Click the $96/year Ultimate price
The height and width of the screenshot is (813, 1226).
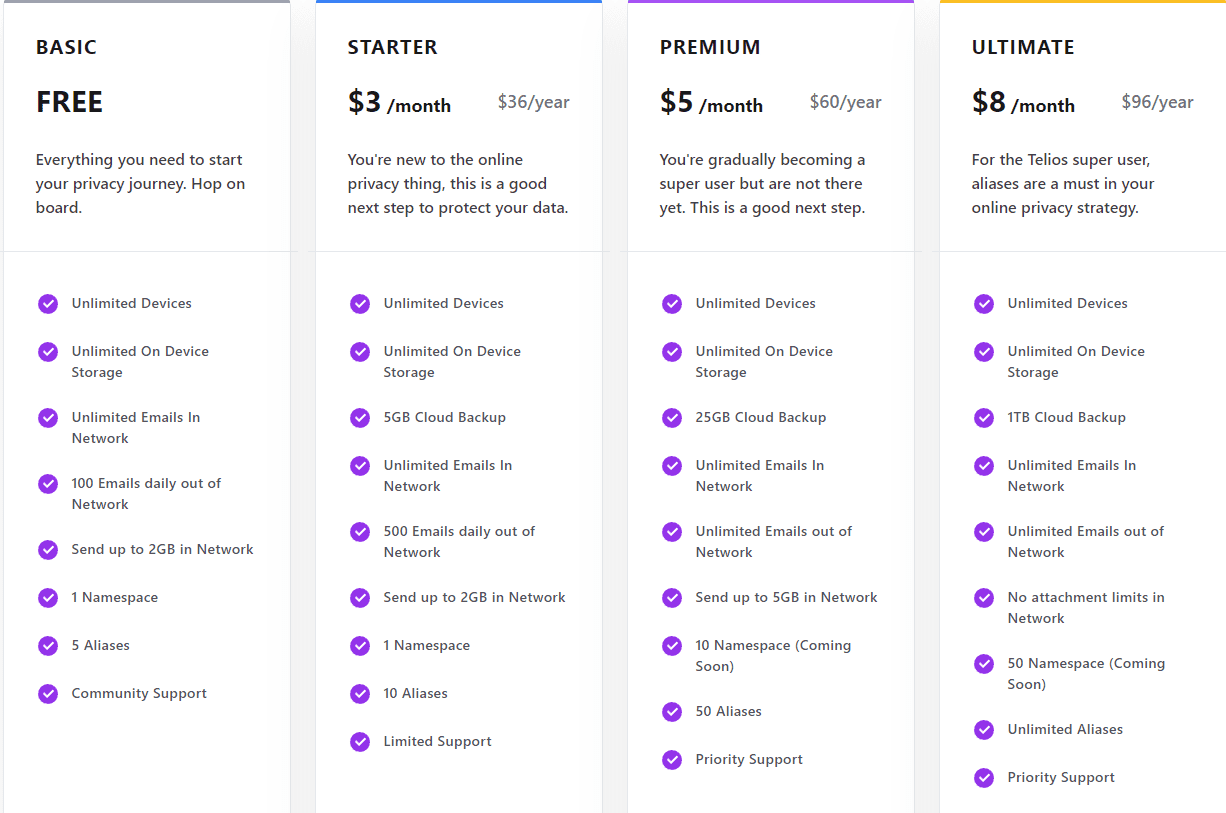coord(1158,102)
